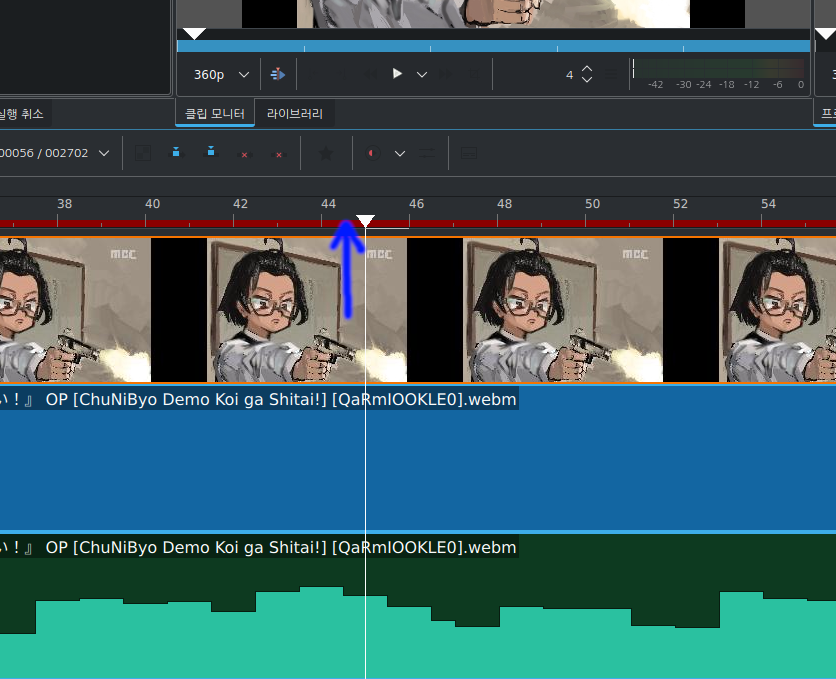Screen dimensions: 836x679
Task: Increase the monitor position with up stepper
Action: (587, 69)
